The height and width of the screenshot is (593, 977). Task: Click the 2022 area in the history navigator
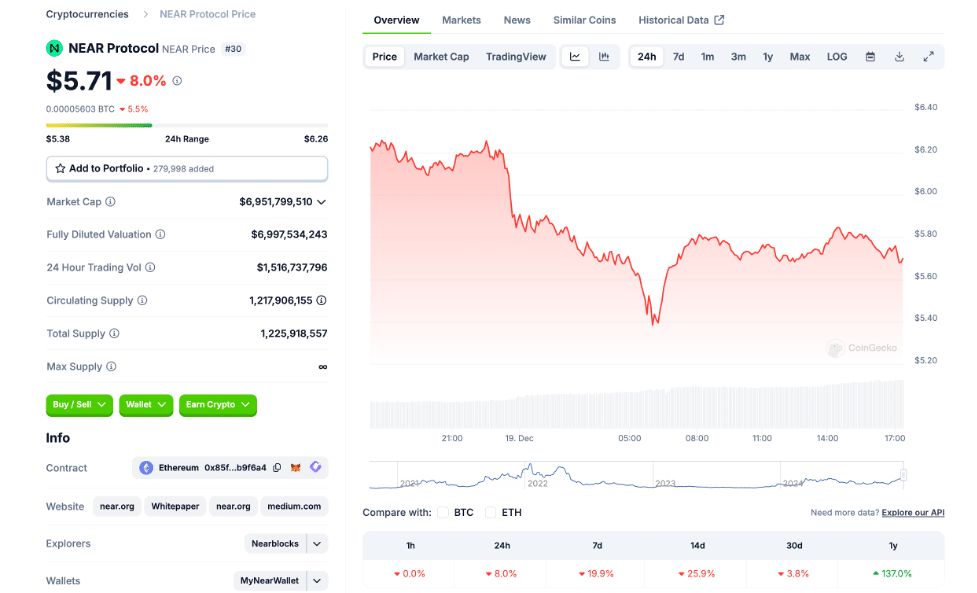[x=537, y=483]
